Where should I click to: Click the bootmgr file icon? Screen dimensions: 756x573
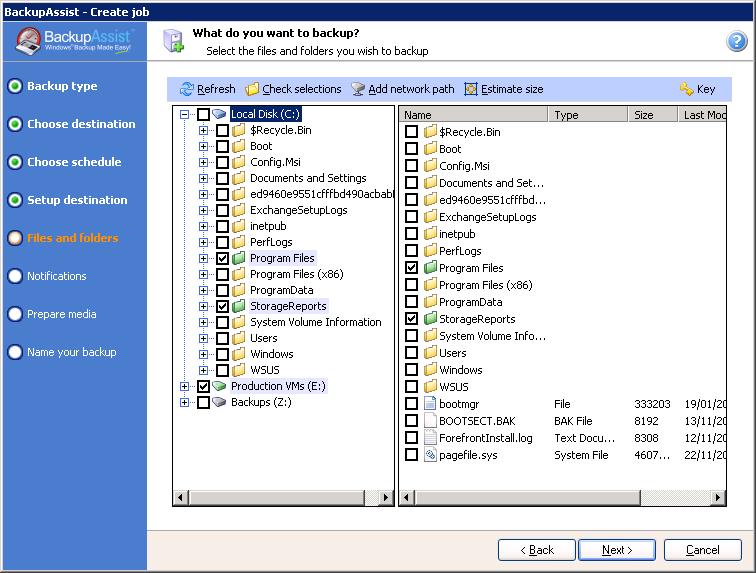pyautogui.click(x=430, y=404)
